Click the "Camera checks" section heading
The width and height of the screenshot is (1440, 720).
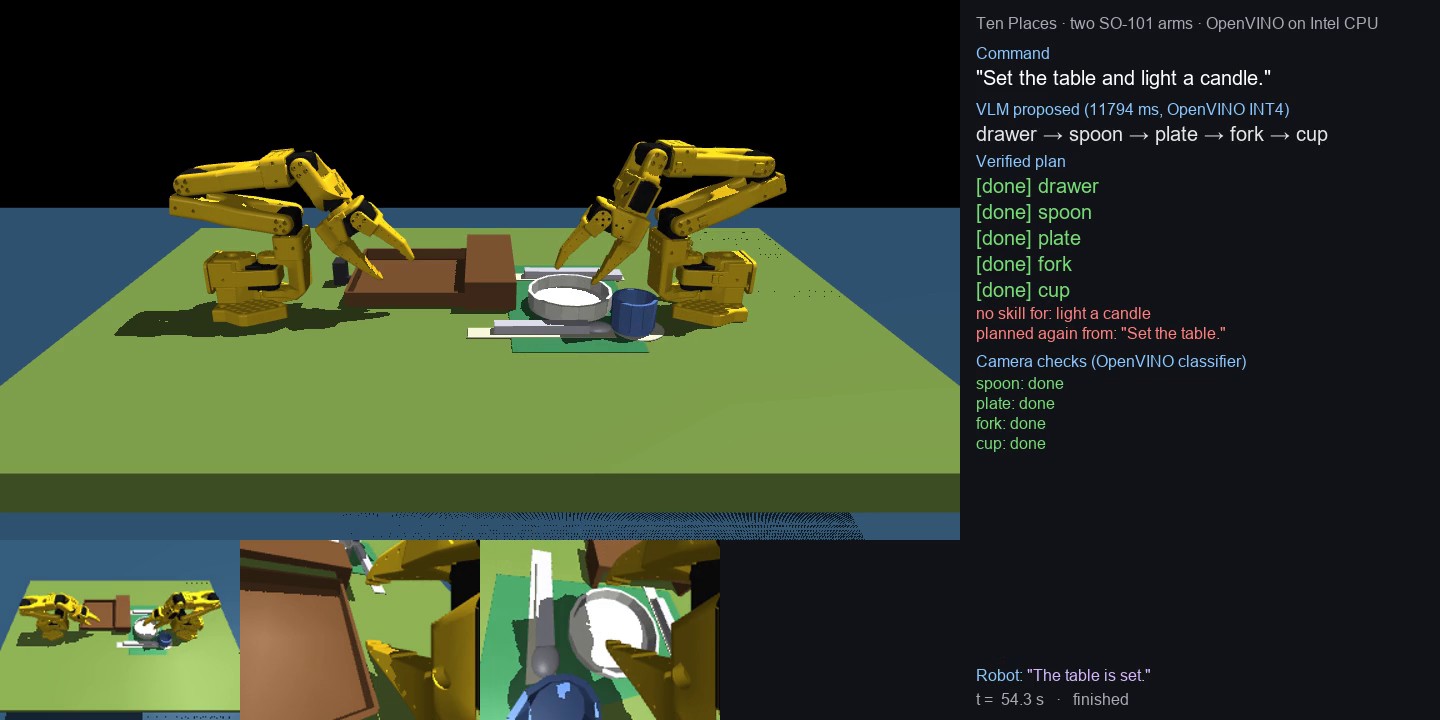[1111, 361]
